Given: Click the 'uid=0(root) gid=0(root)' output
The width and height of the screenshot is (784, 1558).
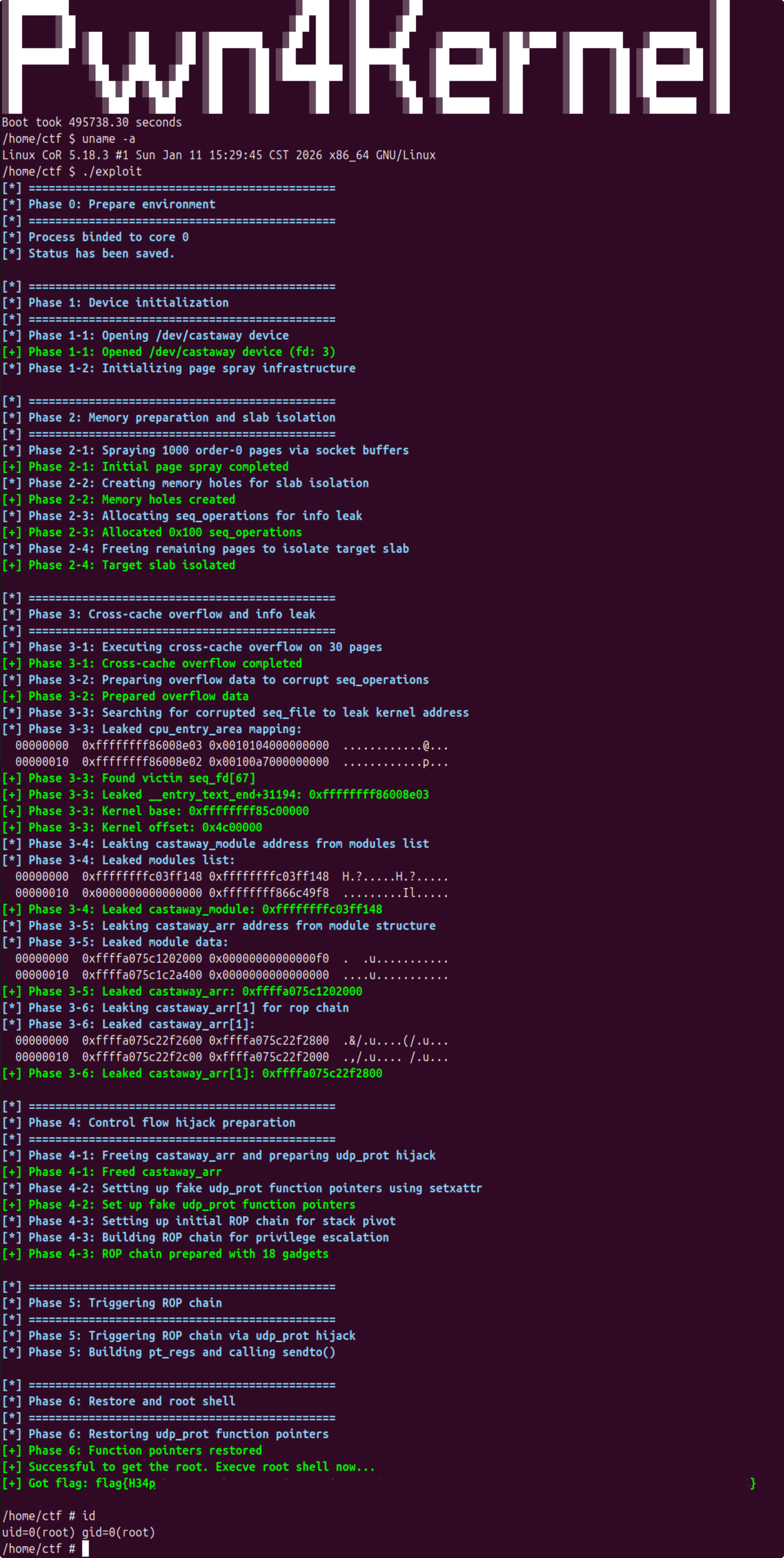Looking at the screenshot, I should 79,1532.
